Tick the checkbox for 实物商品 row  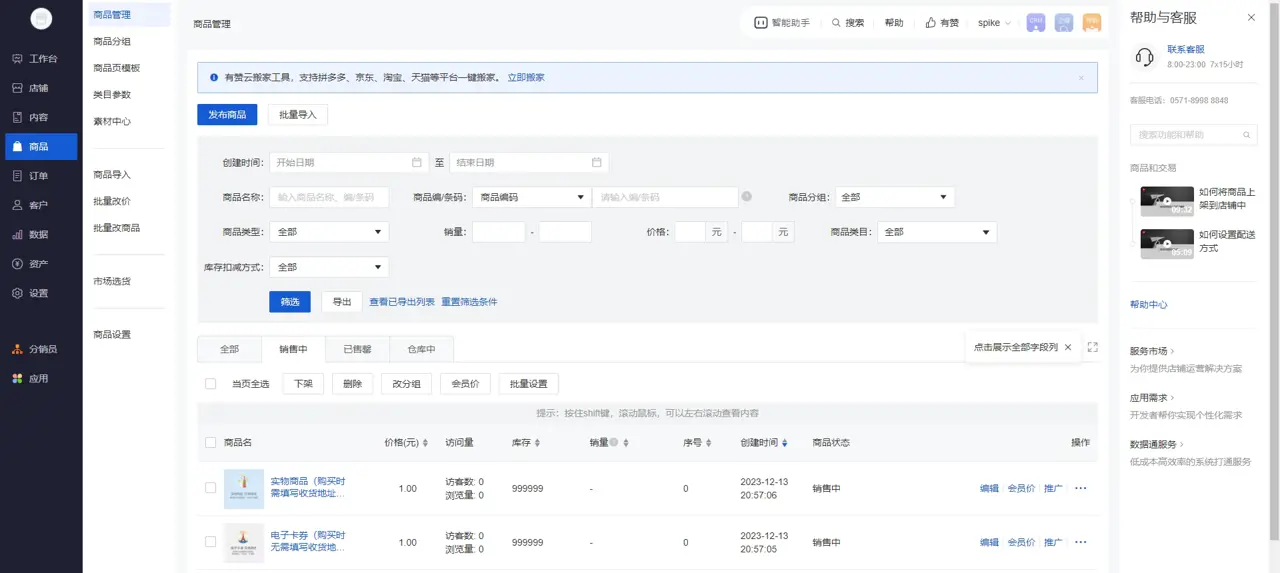[210, 488]
